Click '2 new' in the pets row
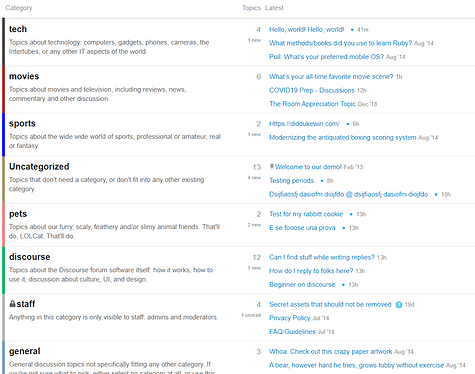Screen dimensions: 475x374 (x=254, y=225)
